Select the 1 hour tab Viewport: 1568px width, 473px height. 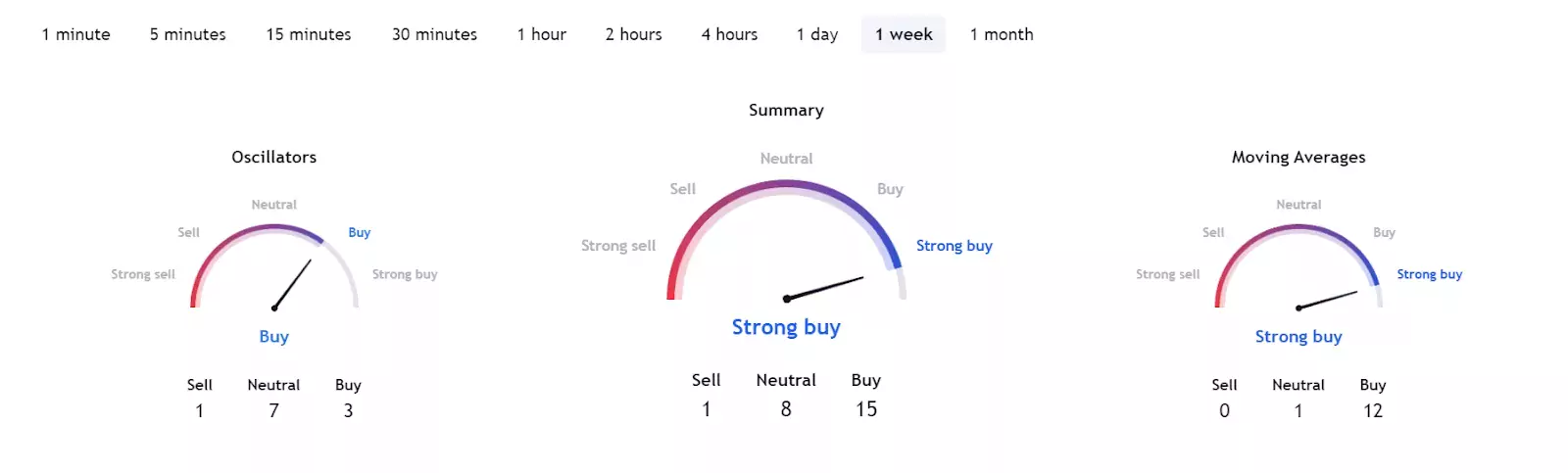(x=542, y=34)
